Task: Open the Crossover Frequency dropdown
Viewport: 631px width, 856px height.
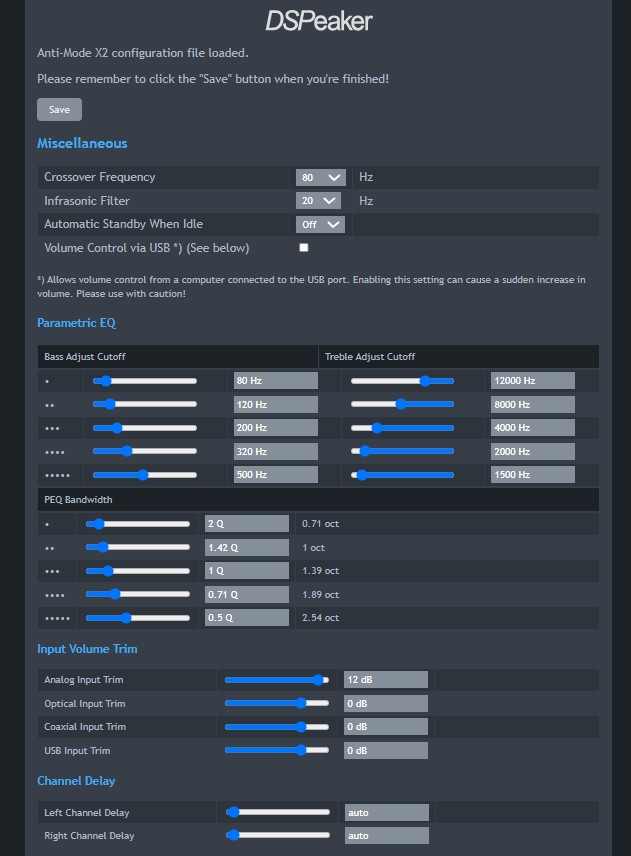Action: pyautogui.click(x=320, y=177)
